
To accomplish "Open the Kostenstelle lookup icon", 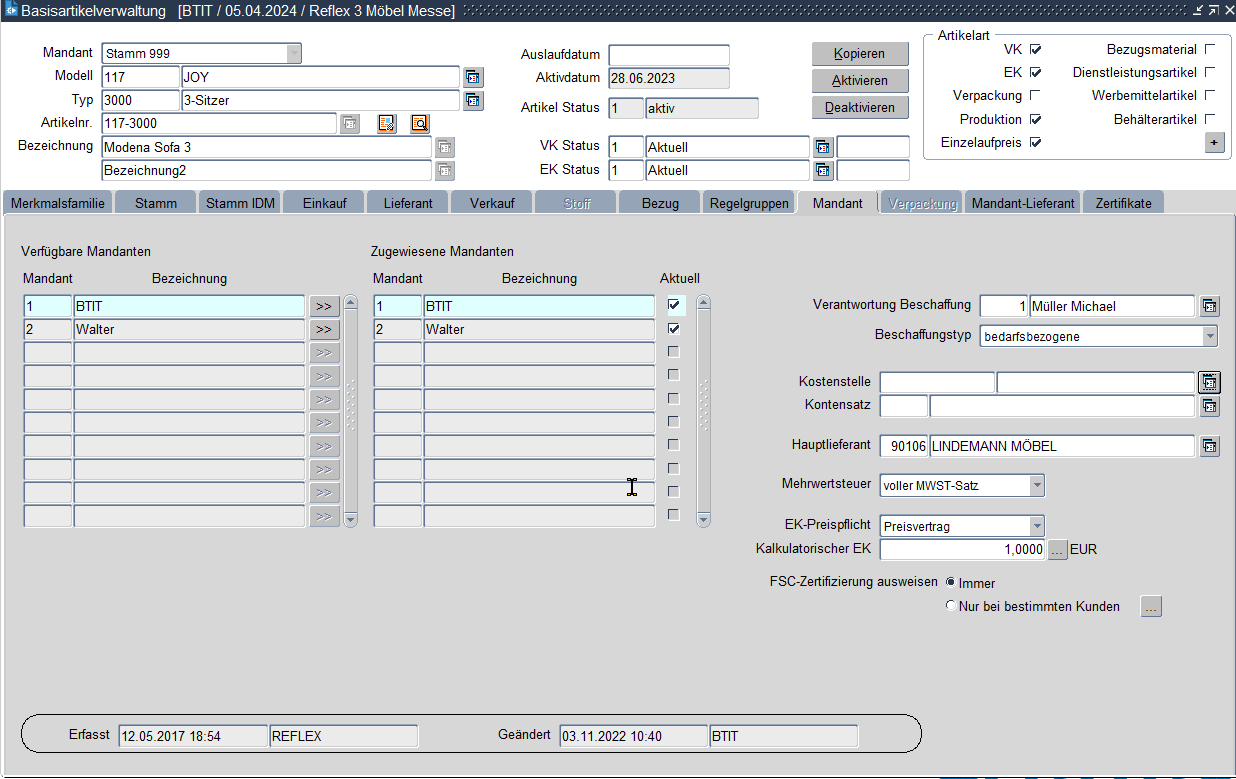I will pos(1209,382).
